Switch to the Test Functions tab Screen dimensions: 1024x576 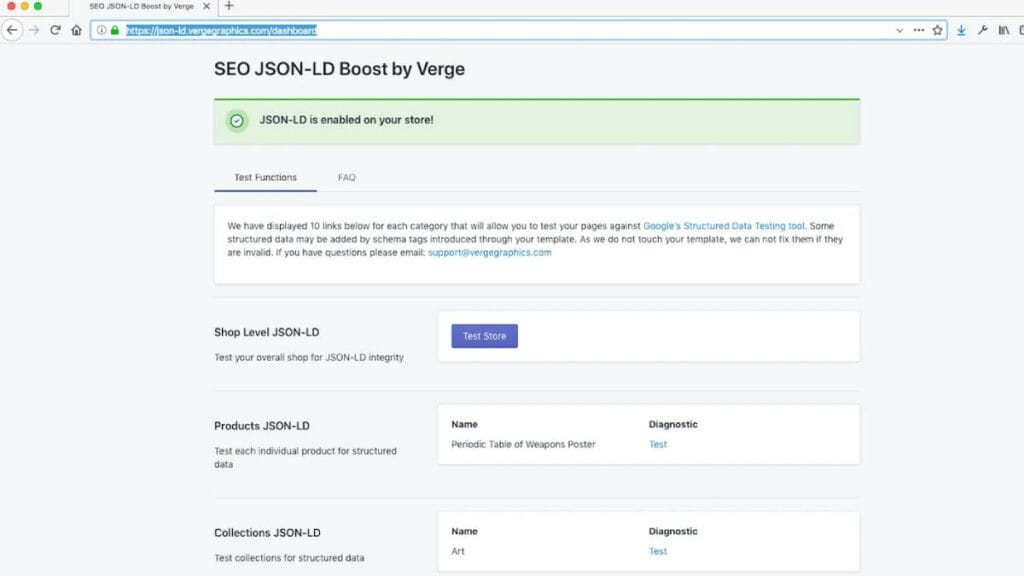(265, 178)
